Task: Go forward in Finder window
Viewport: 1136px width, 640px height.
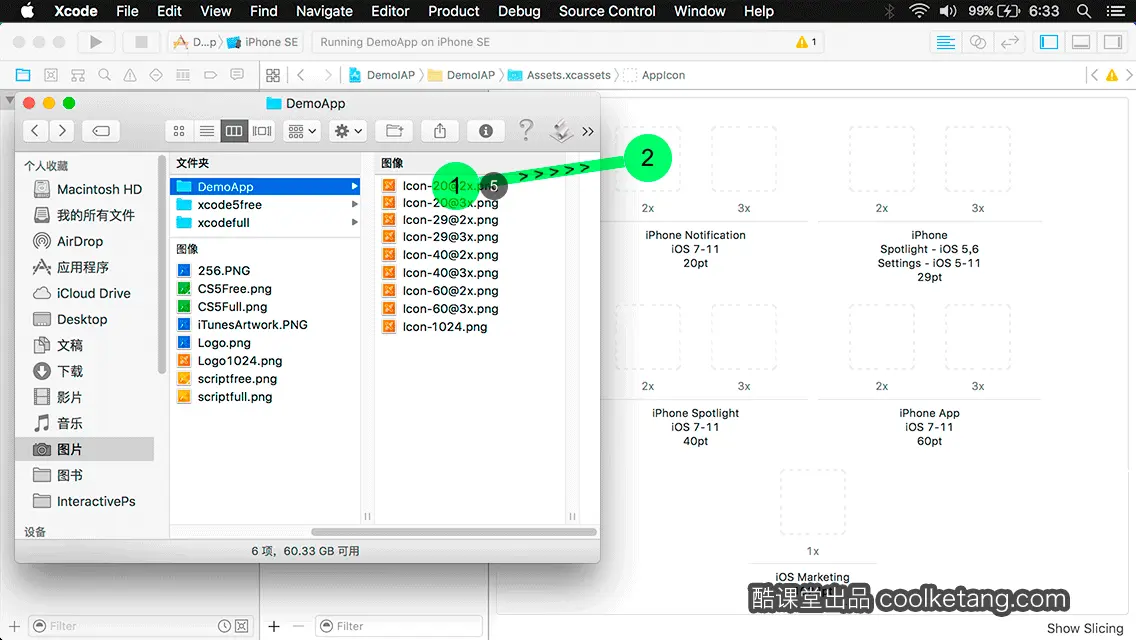Action: click(x=62, y=131)
